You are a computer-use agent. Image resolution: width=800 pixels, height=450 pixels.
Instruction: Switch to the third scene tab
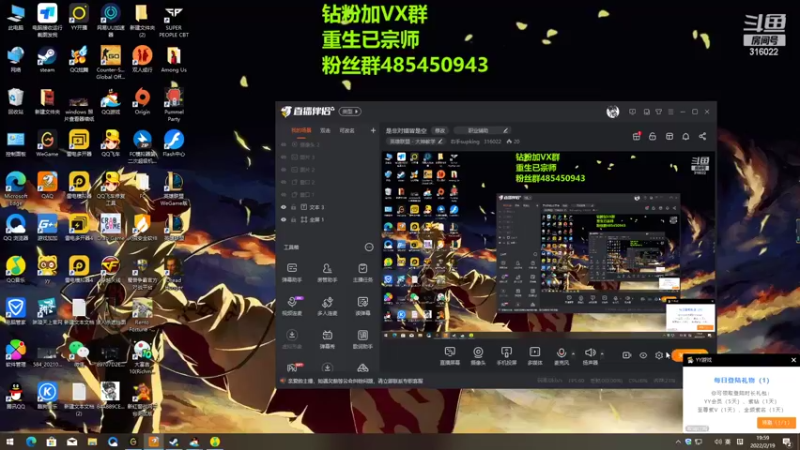tap(347, 131)
